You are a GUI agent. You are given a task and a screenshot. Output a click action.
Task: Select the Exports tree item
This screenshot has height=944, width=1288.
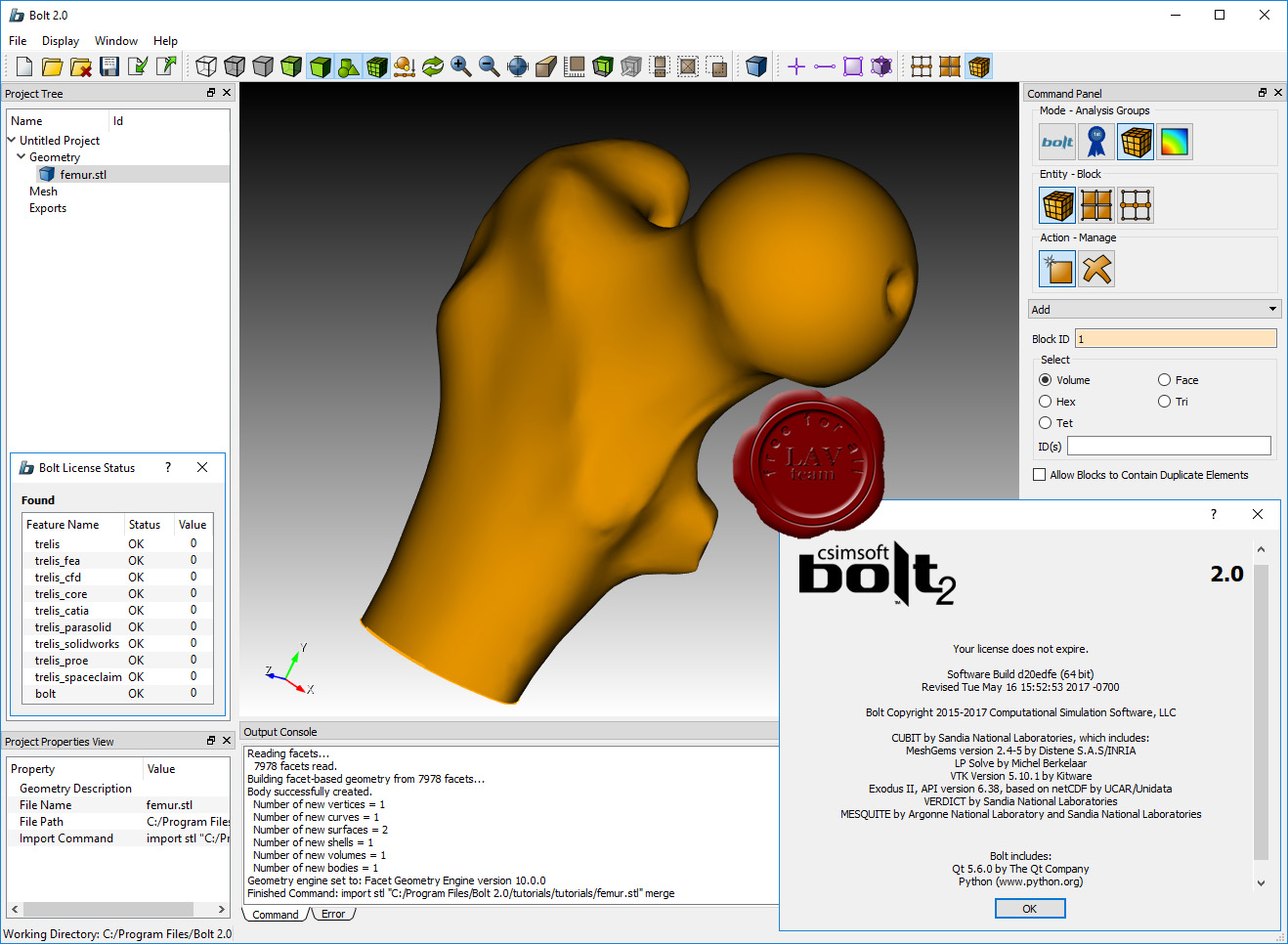tap(48, 208)
